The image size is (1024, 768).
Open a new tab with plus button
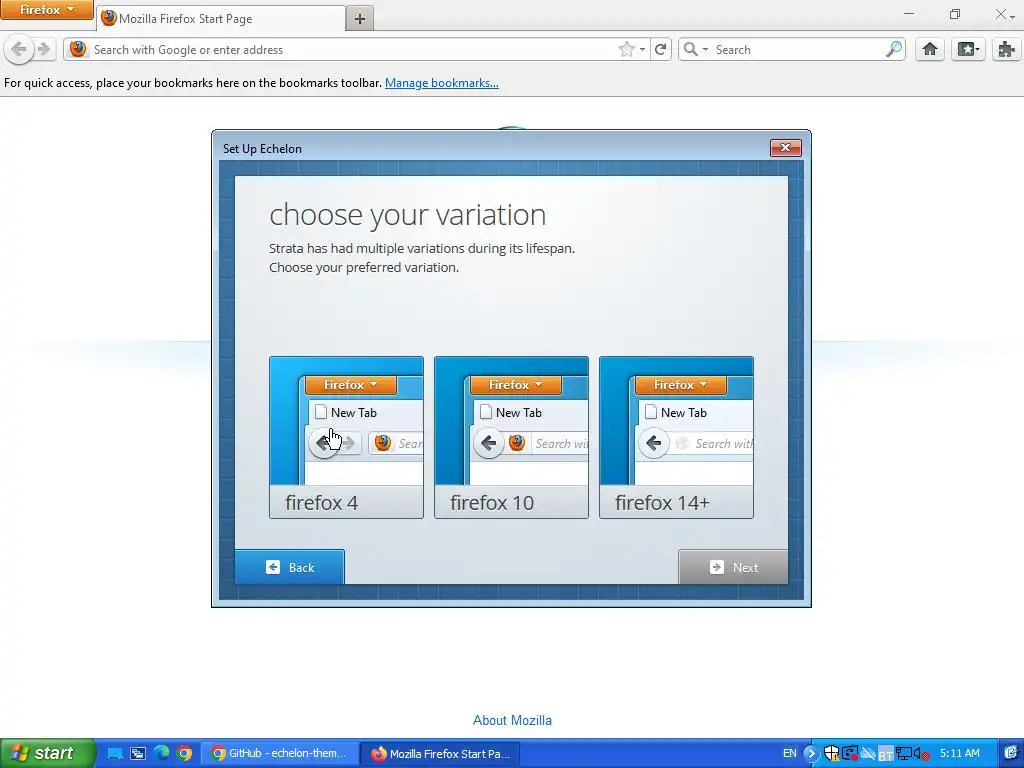click(360, 18)
